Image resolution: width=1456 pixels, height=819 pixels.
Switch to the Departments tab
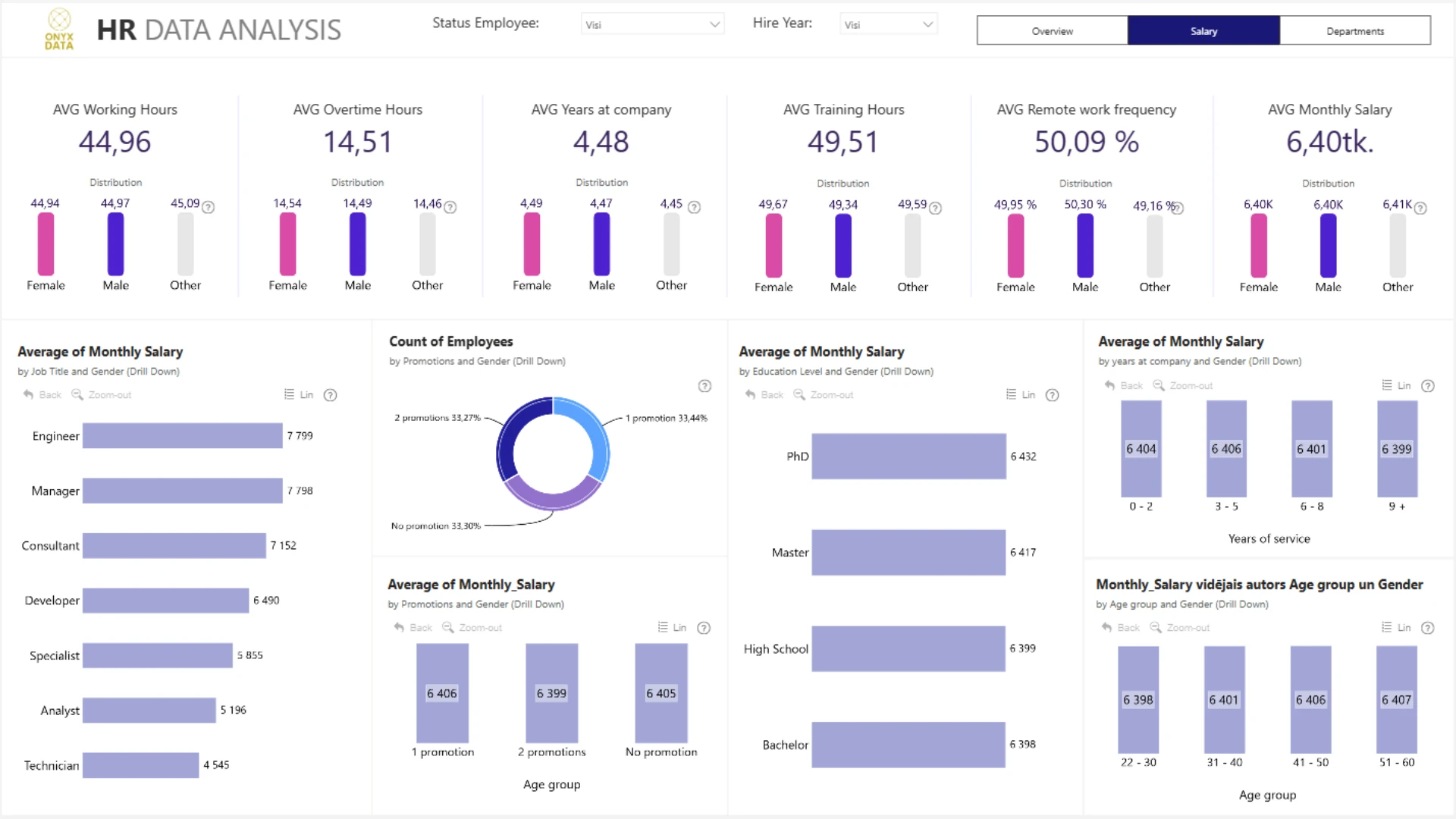(x=1354, y=31)
